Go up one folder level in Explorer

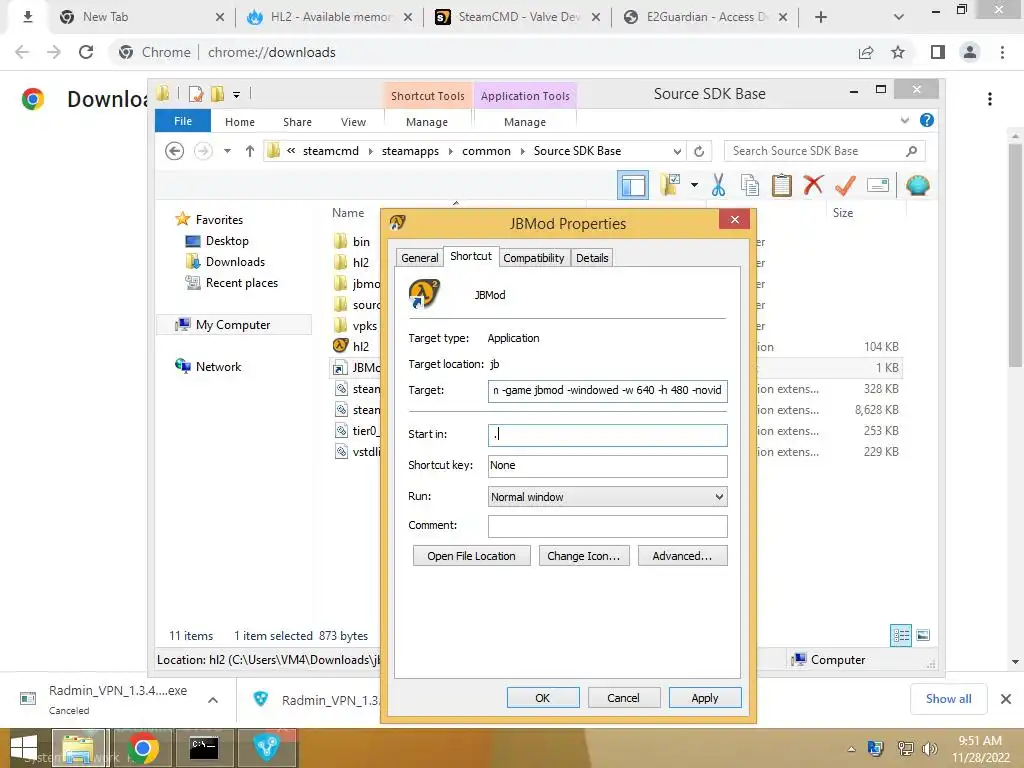249,151
